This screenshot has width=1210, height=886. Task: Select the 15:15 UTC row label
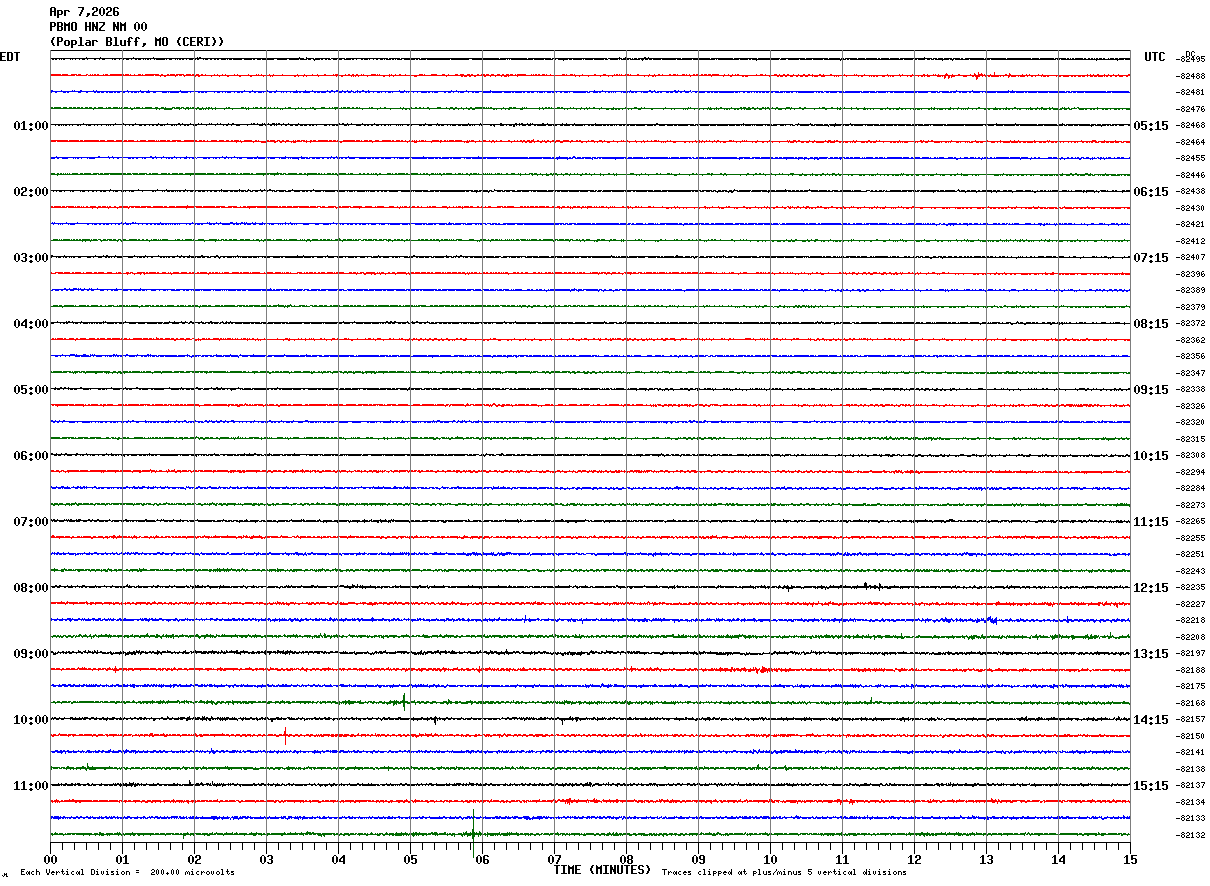[x=1150, y=786]
